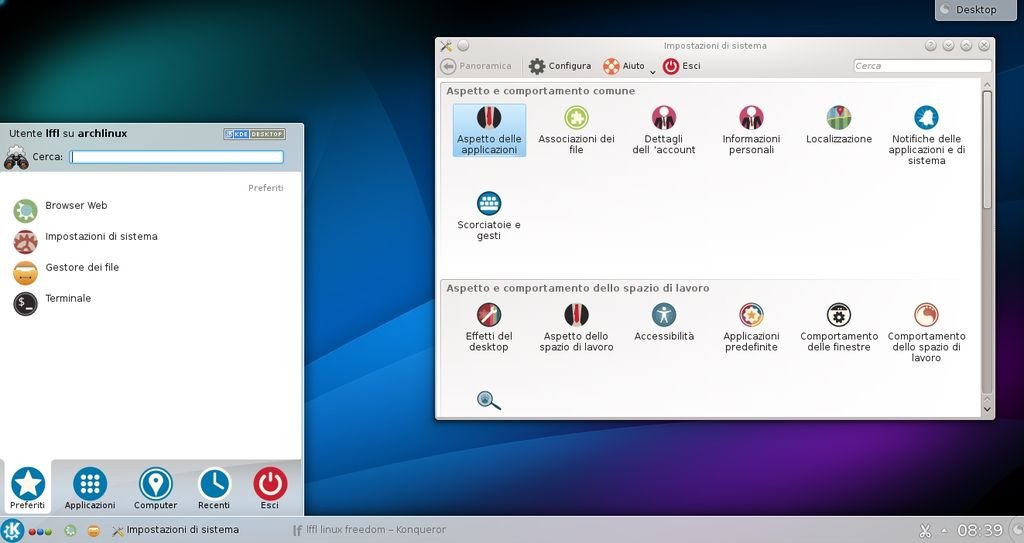The height and width of the screenshot is (543, 1024).
Task: Open Dettagli dell'account settings
Action: coord(663,130)
